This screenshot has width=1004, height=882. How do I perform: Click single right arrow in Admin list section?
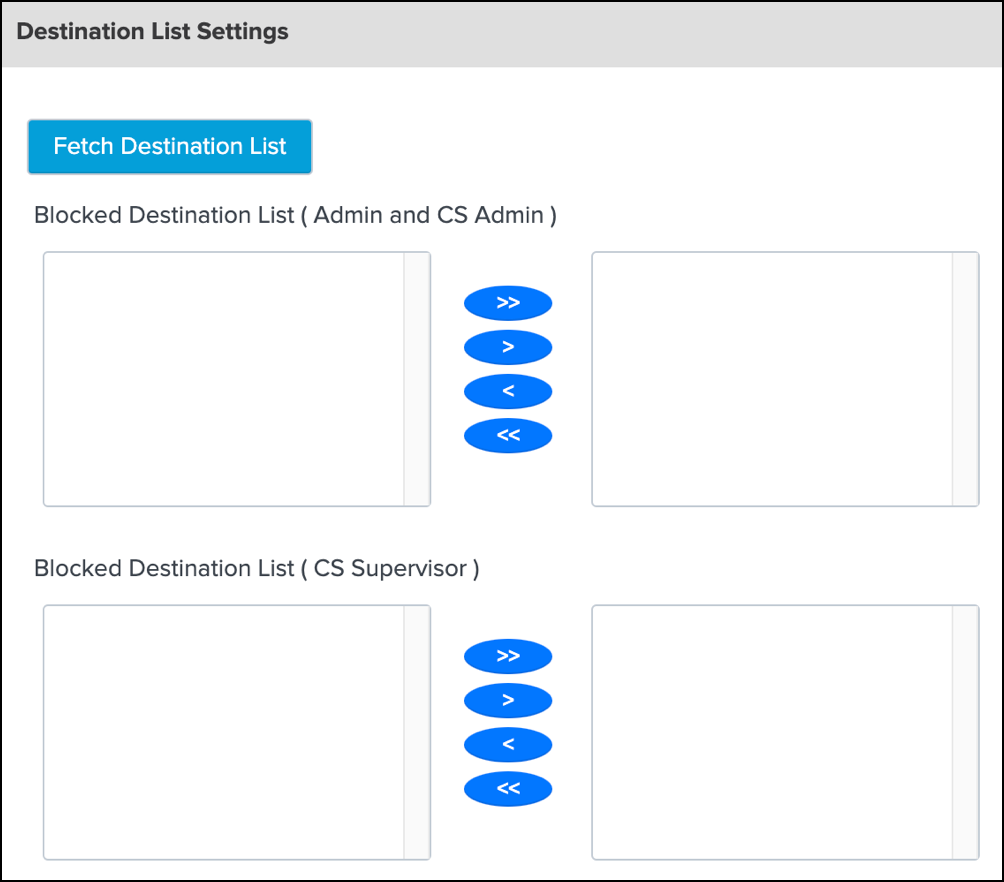[508, 347]
